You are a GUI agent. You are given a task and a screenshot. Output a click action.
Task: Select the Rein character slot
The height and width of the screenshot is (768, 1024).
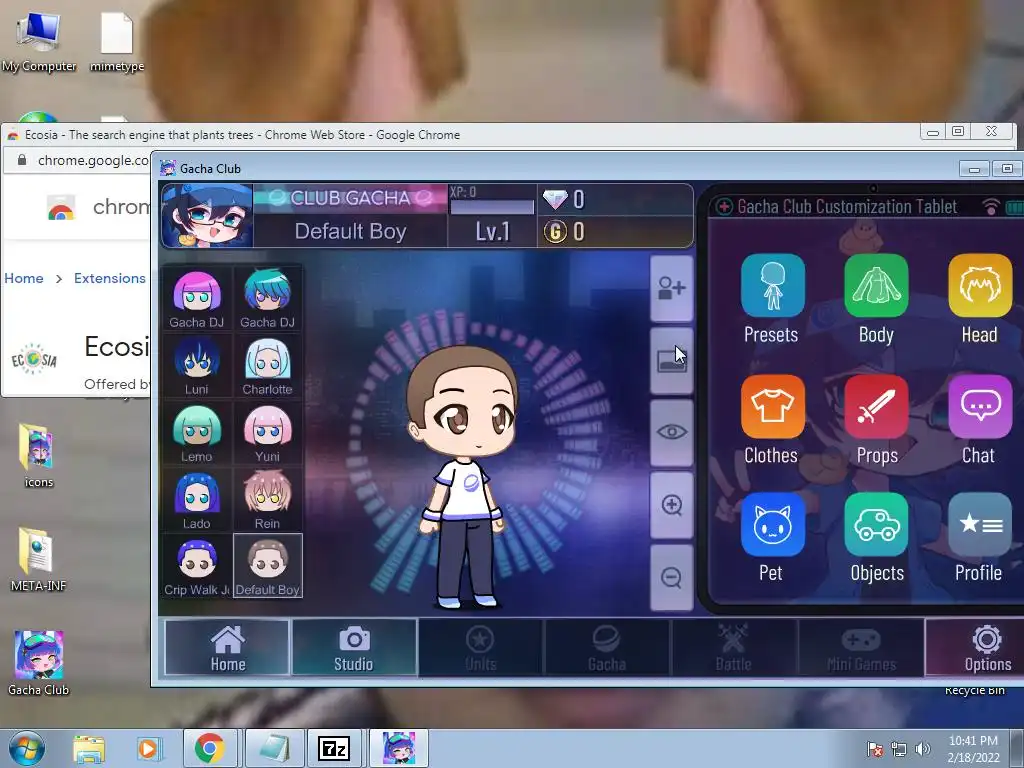(x=267, y=499)
